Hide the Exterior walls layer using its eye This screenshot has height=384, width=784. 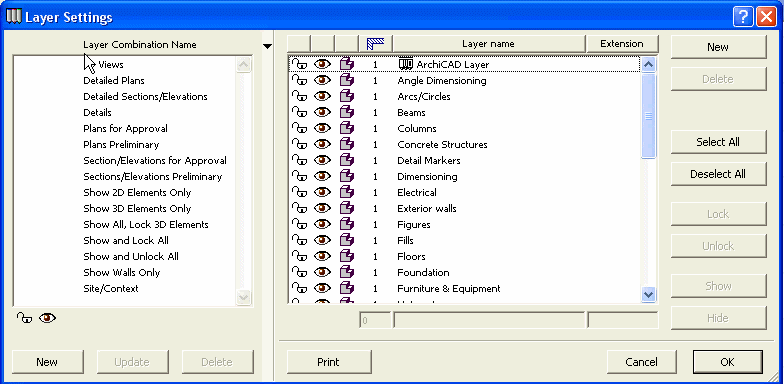(x=322, y=208)
